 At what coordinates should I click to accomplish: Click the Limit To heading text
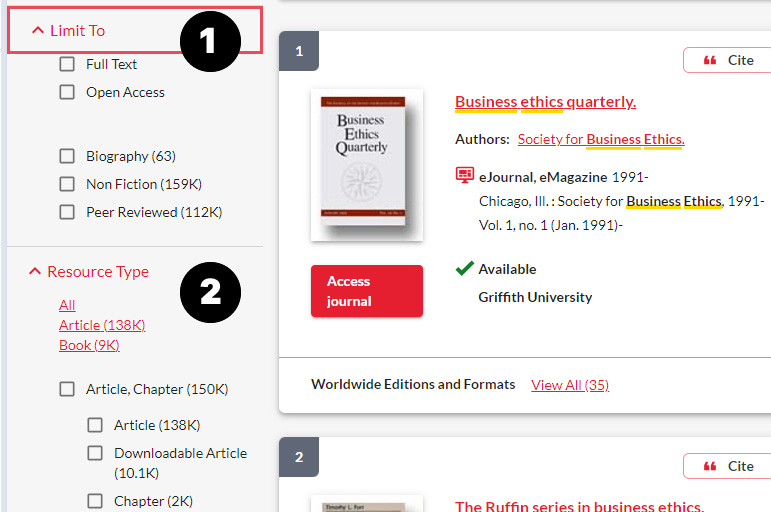(78, 30)
